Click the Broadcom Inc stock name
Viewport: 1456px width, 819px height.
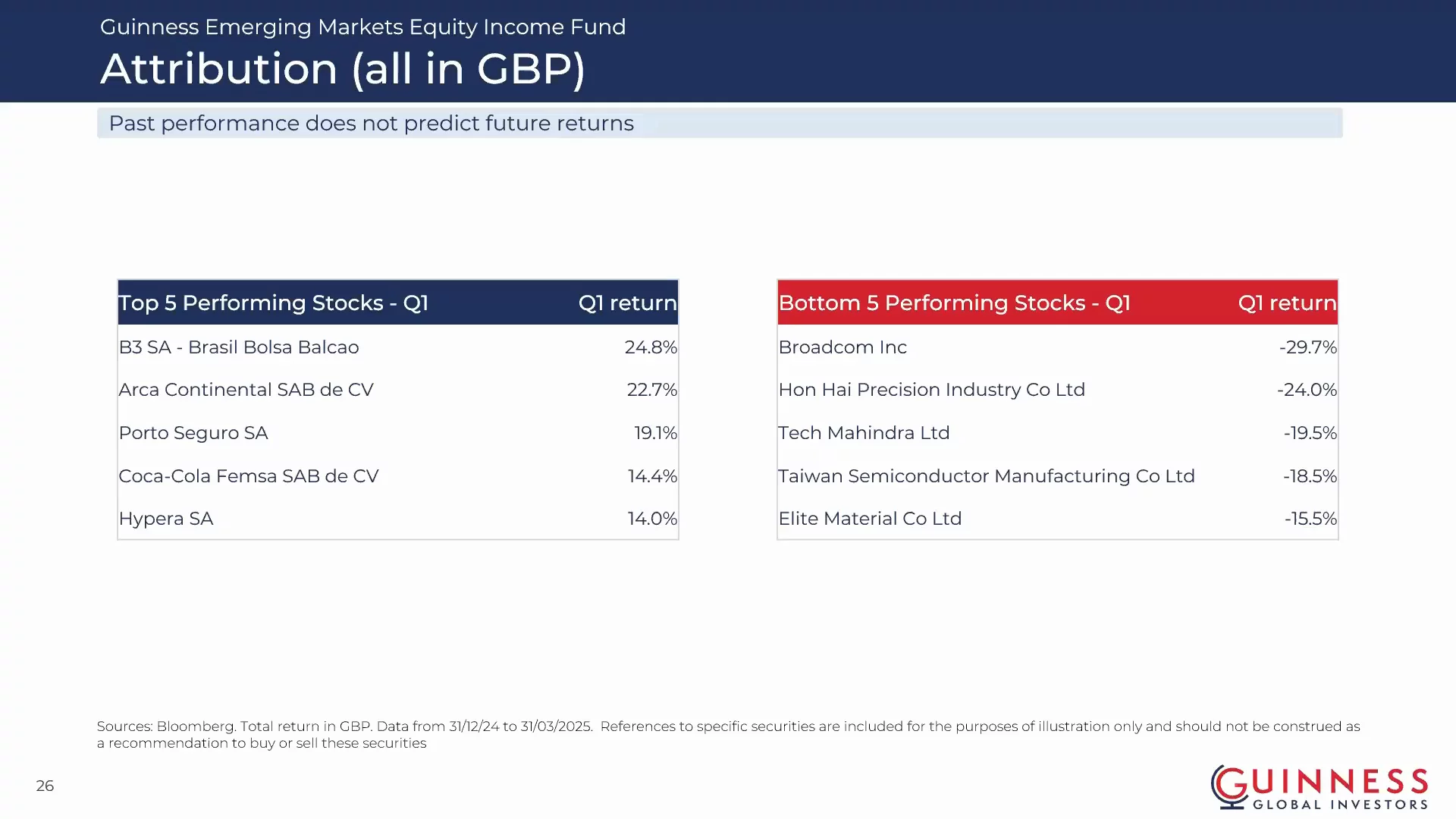(x=843, y=347)
